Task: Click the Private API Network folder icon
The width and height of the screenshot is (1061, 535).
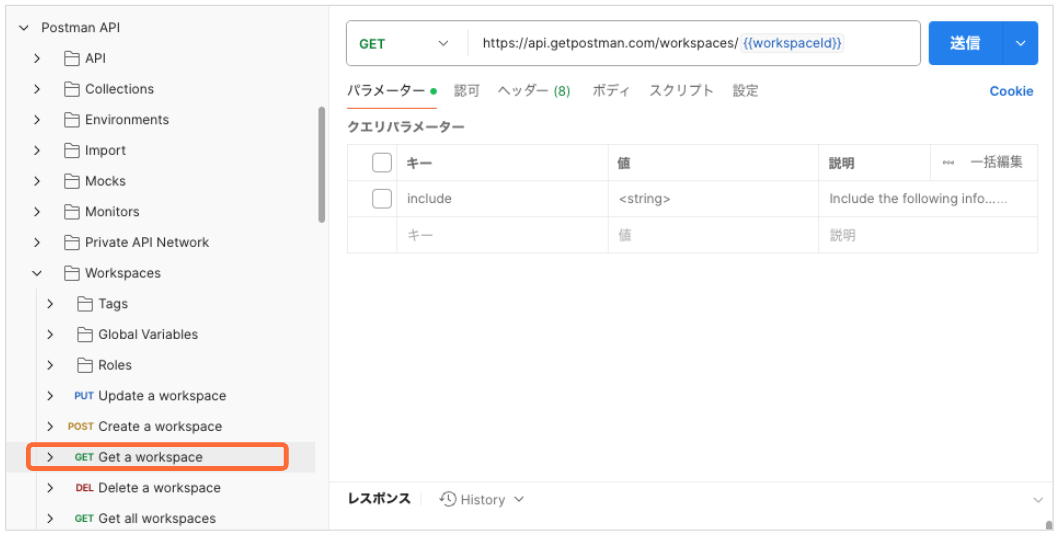Action: [71, 242]
